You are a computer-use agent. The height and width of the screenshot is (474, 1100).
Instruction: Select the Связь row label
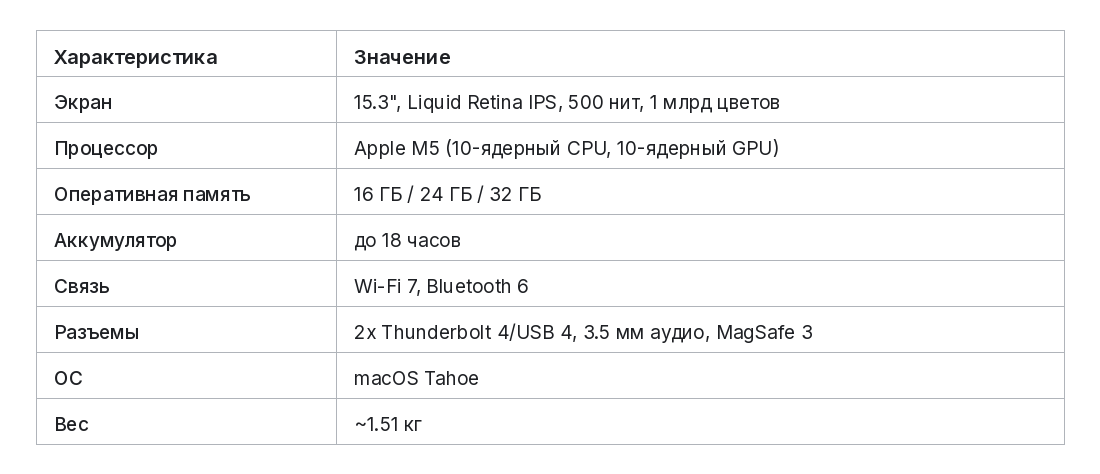82,286
